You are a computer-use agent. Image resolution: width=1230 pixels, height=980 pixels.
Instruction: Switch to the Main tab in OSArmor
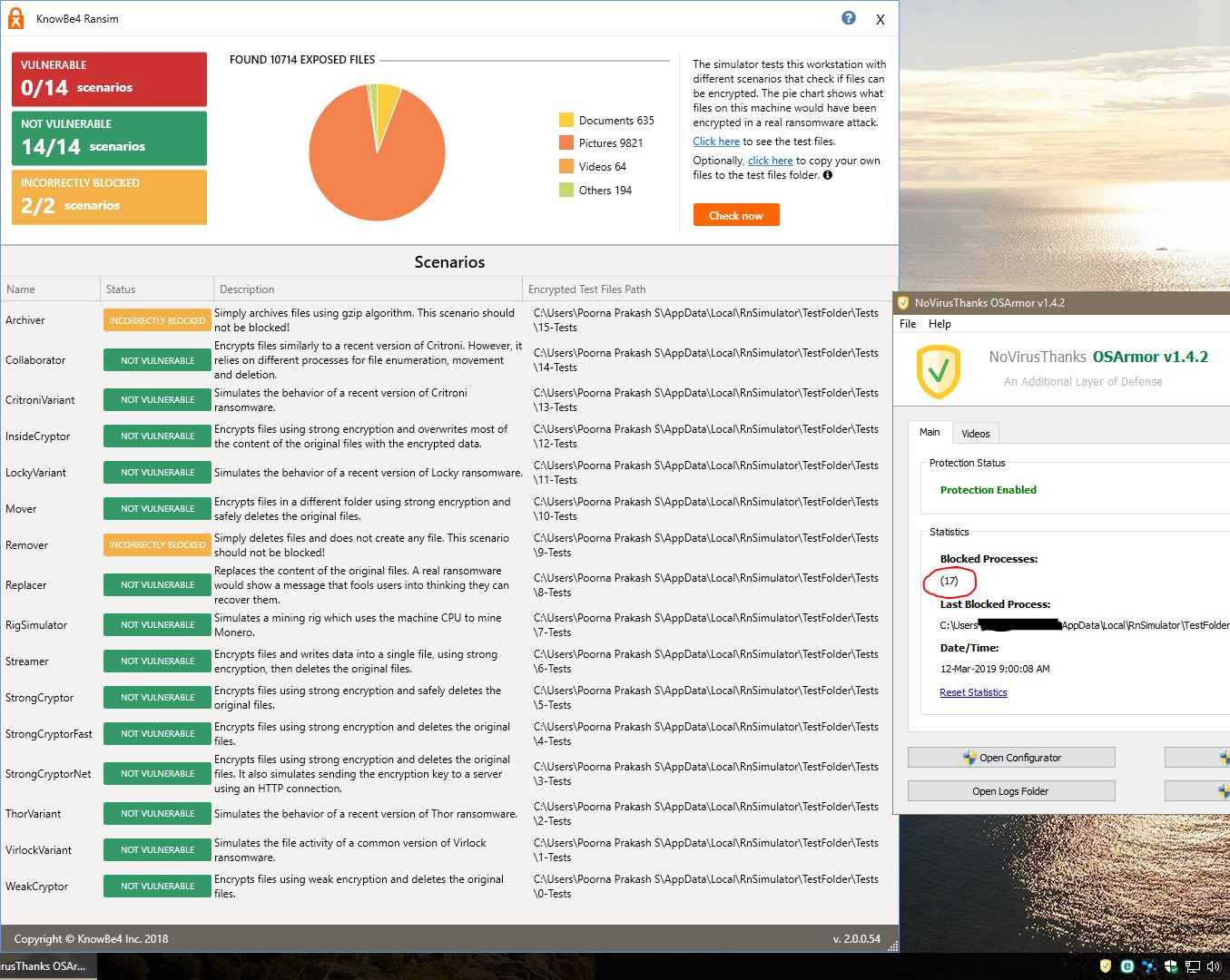(x=930, y=432)
